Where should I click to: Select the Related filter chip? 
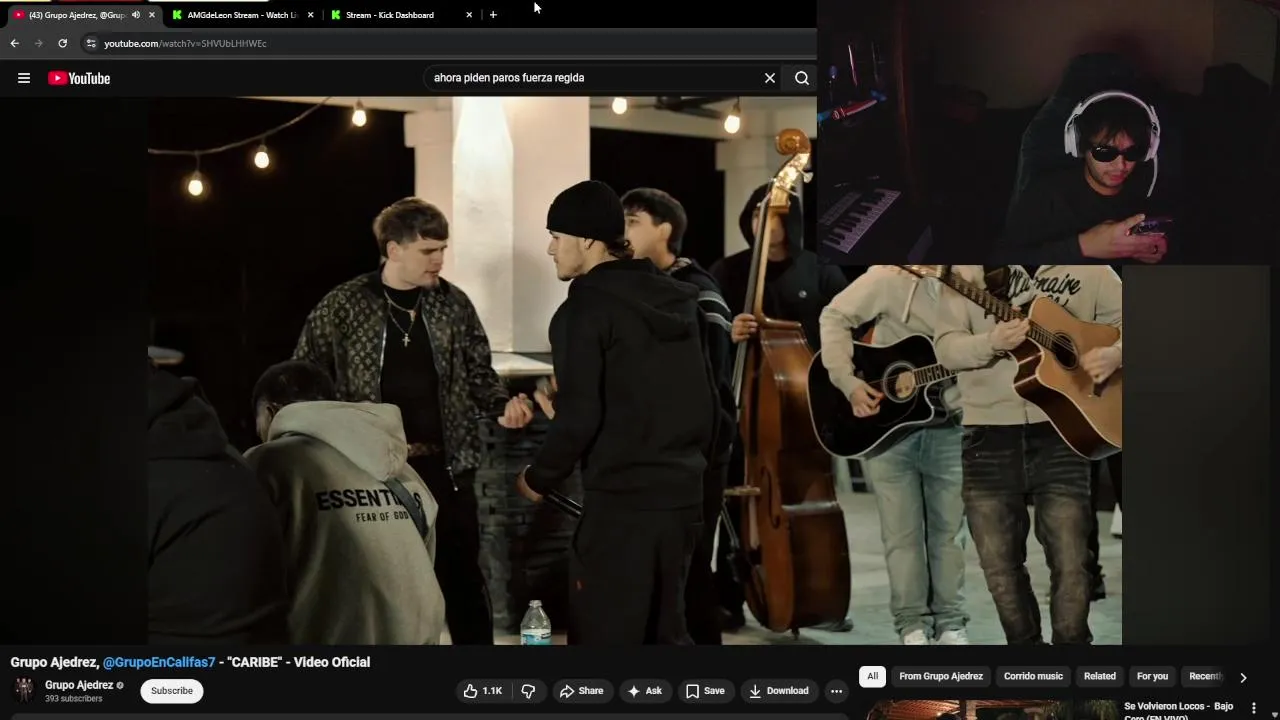click(1100, 677)
